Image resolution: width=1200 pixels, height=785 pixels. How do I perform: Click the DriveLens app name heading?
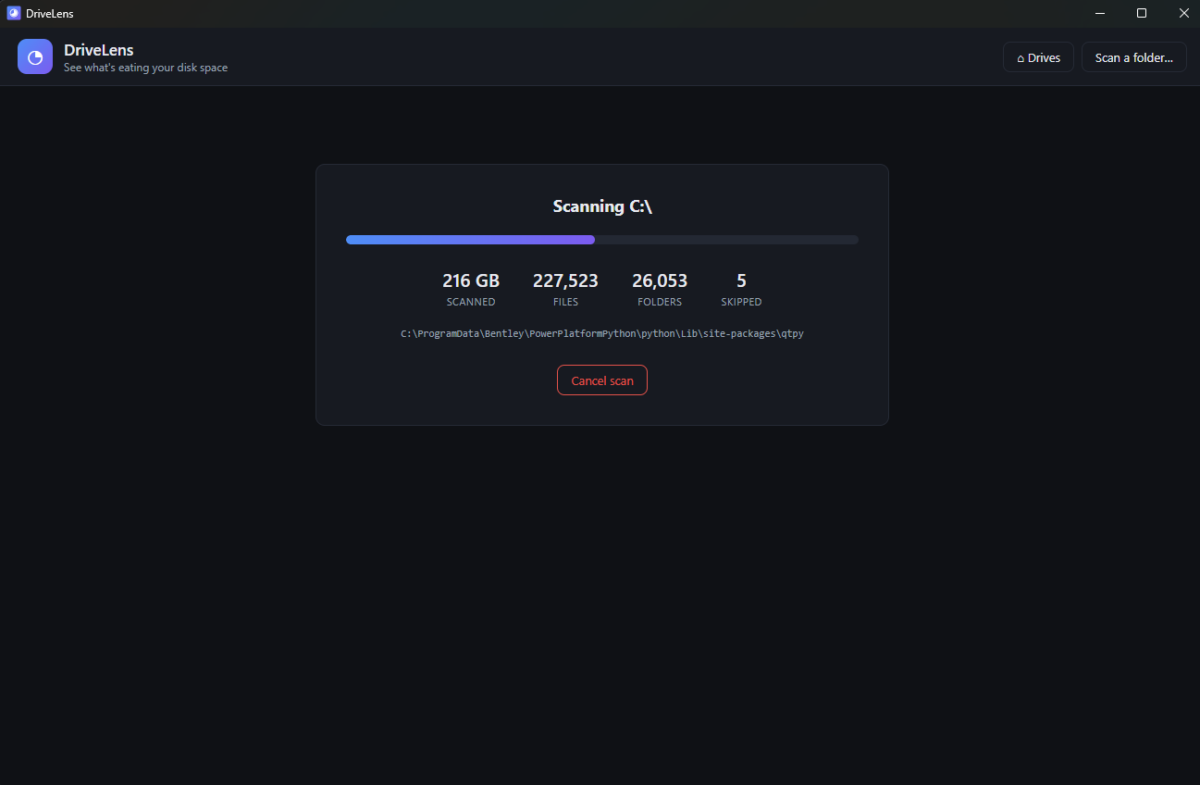click(99, 50)
